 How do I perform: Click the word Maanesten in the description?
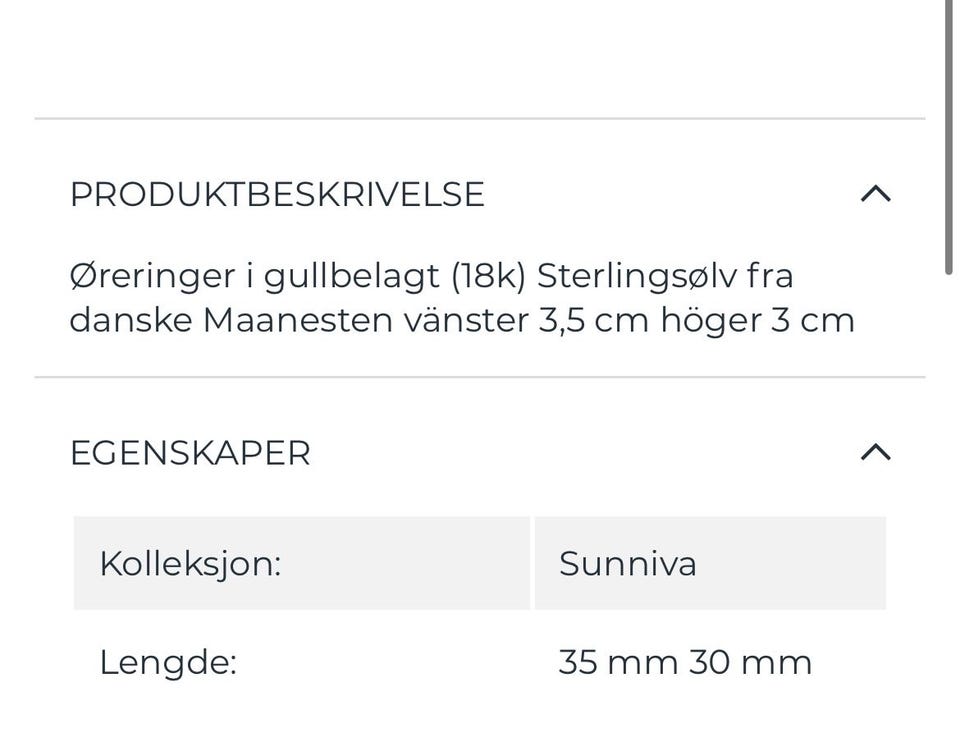coord(302,320)
